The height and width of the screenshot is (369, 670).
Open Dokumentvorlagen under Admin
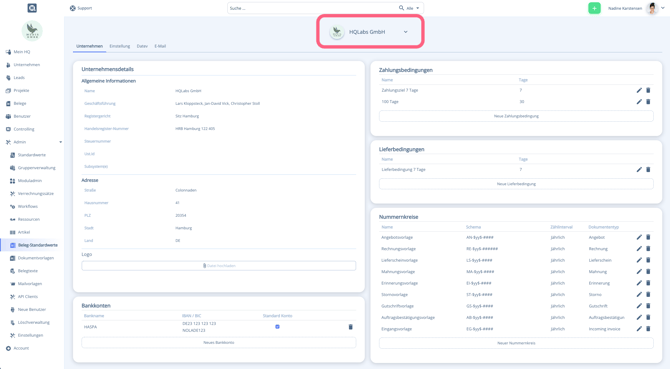tap(35, 258)
